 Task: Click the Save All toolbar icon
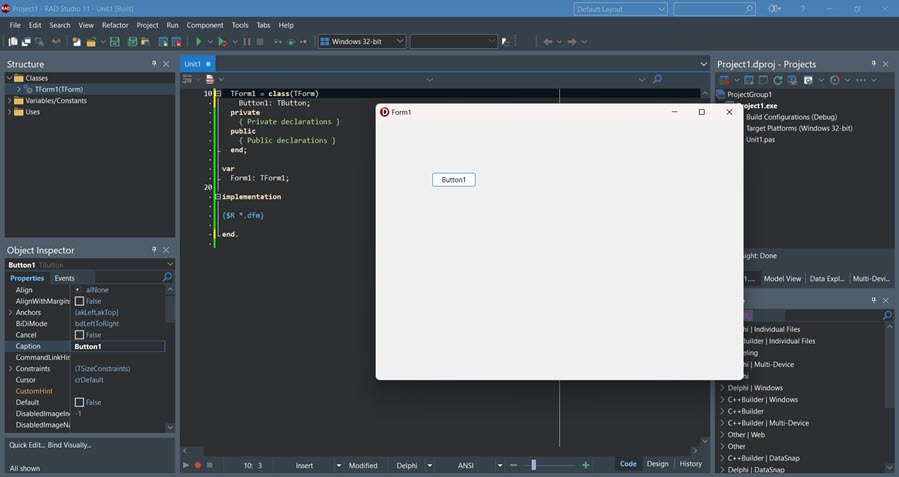point(132,41)
